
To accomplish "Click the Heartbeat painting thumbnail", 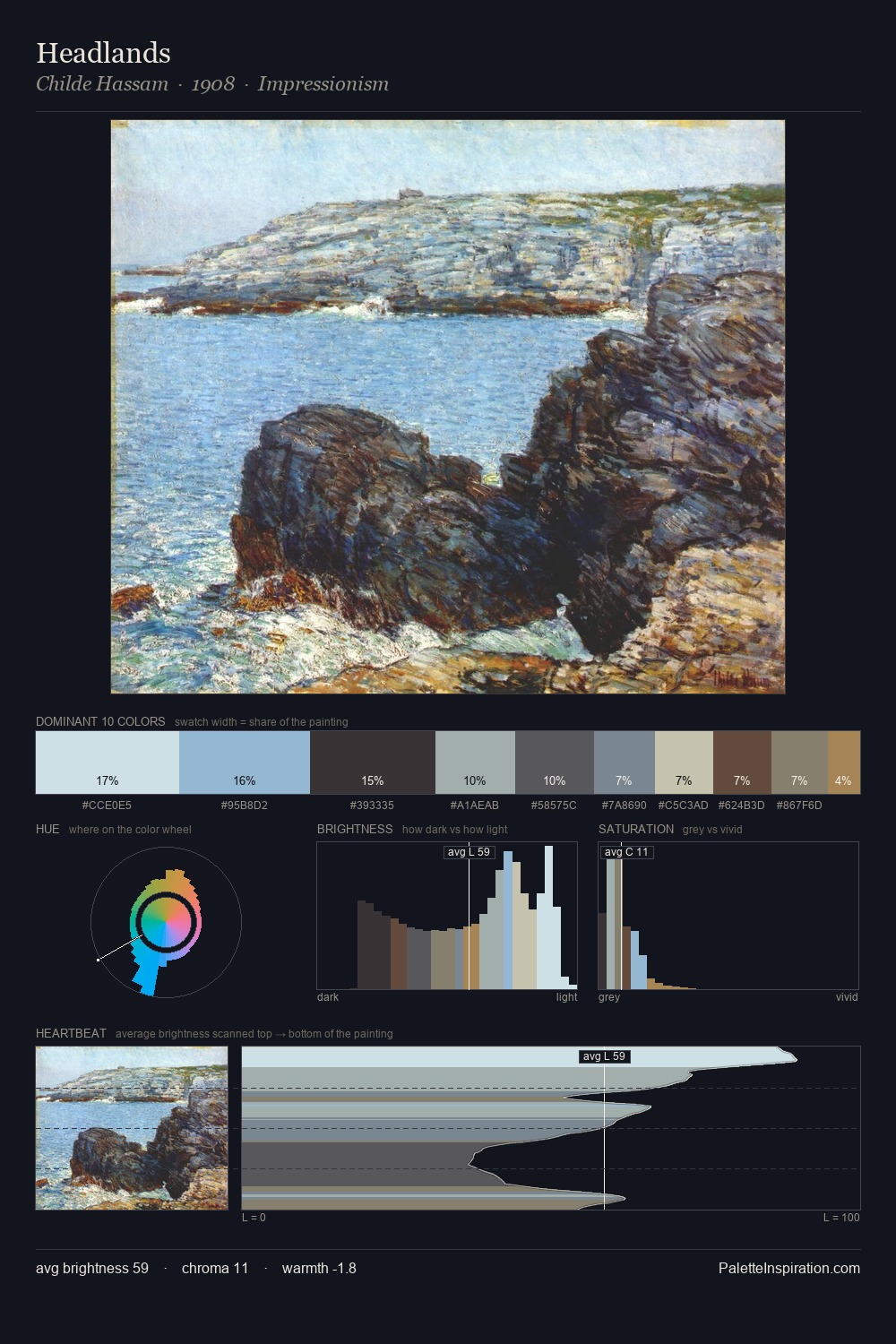I will (132, 1128).
